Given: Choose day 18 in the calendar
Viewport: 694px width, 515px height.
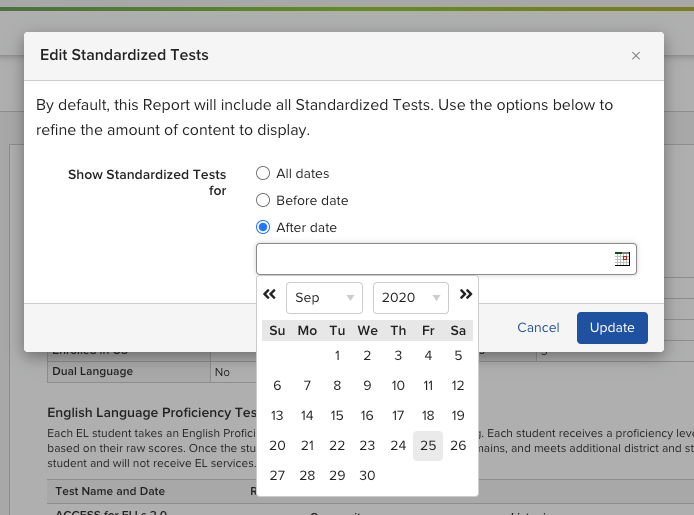Looking at the screenshot, I should coord(428,415).
